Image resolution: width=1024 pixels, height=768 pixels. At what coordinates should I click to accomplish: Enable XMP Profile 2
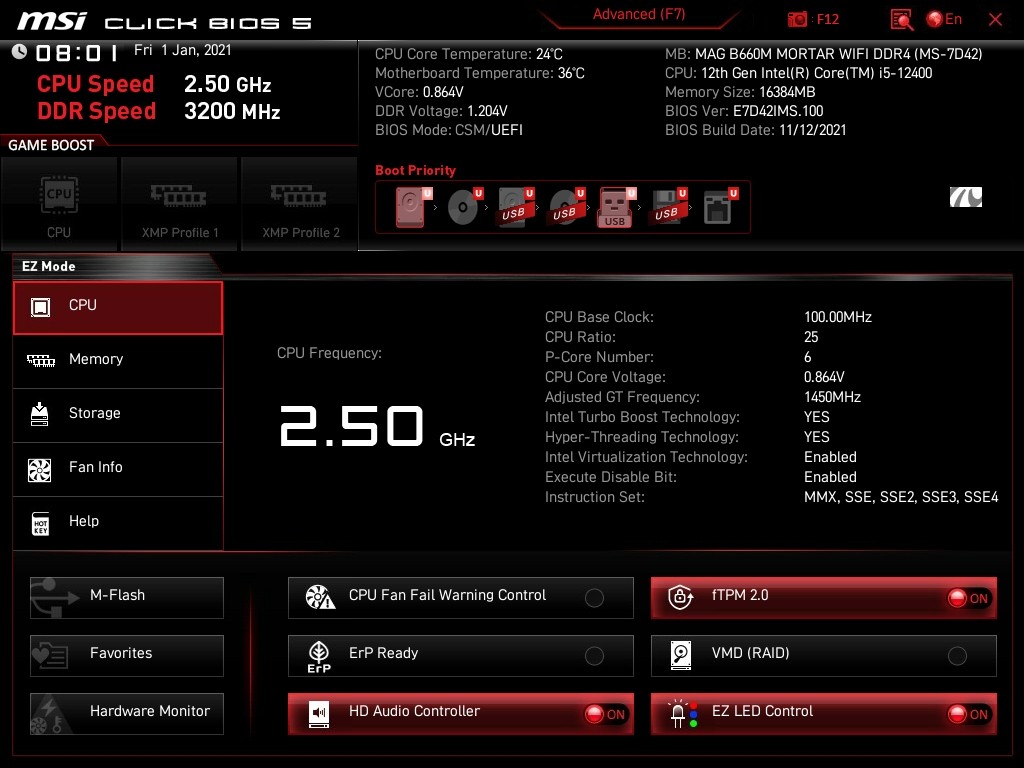click(x=300, y=204)
